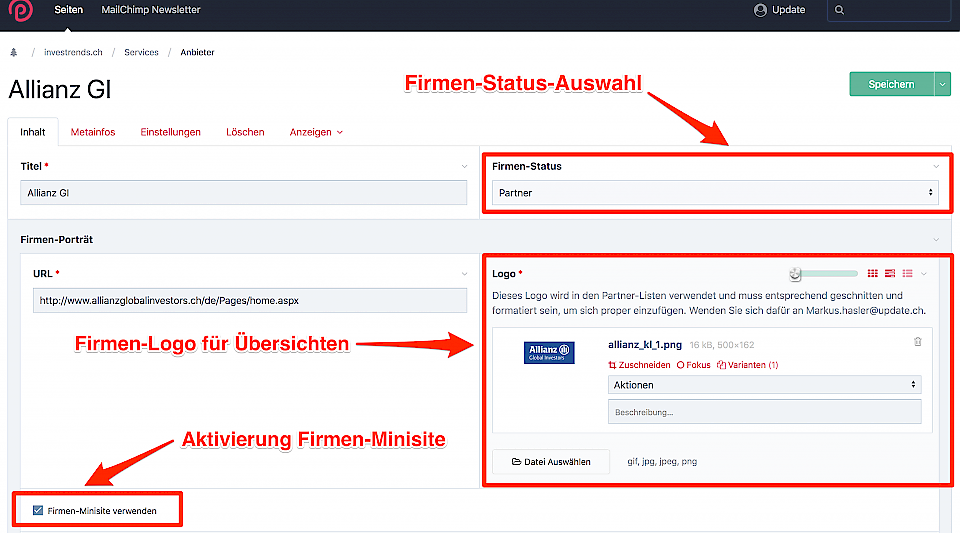The image size is (960, 533).
Task: Open MailChimp Newsletter menu item
Action: tap(151, 10)
